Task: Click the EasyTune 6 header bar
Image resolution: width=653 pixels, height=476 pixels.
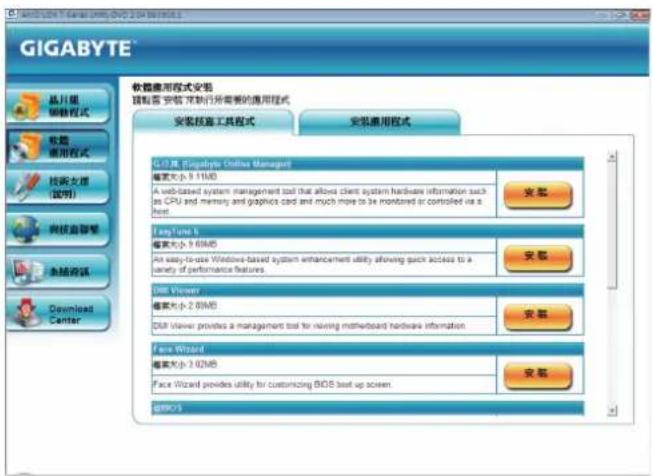Action: [368, 231]
